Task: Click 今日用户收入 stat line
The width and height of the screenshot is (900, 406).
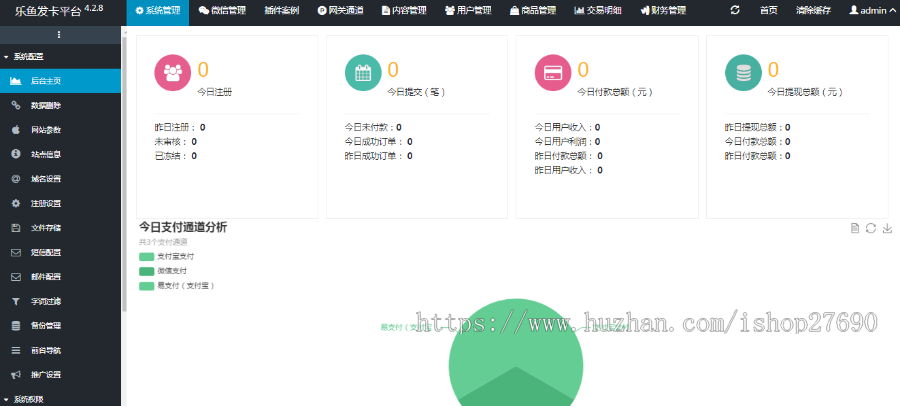Action: [x=567, y=127]
